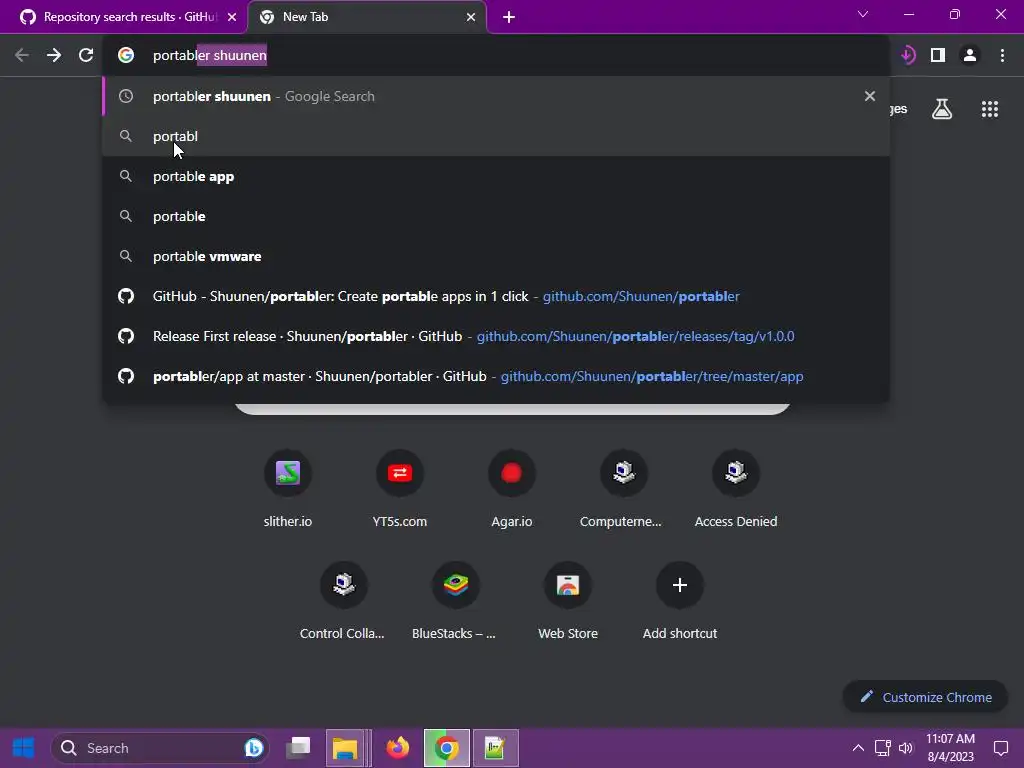The width and height of the screenshot is (1024, 768).
Task: Open the Chrome profile avatar
Action: pyautogui.click(x=970, y=55)
